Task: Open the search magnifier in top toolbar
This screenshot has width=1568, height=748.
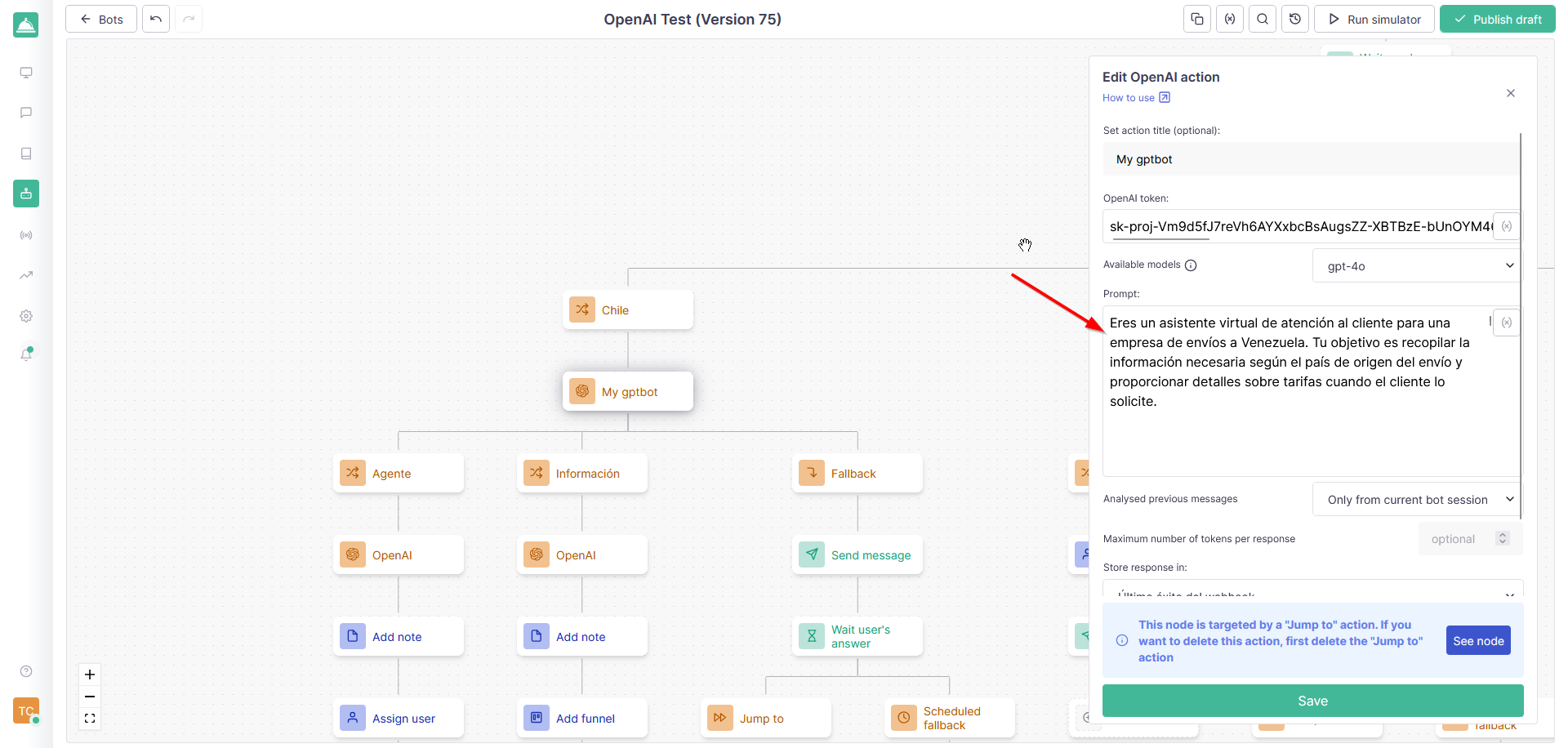Action: [1263, 19]
